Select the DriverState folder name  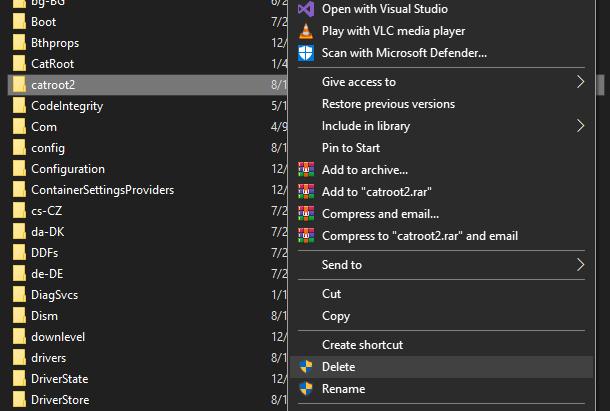click(60, 379)
